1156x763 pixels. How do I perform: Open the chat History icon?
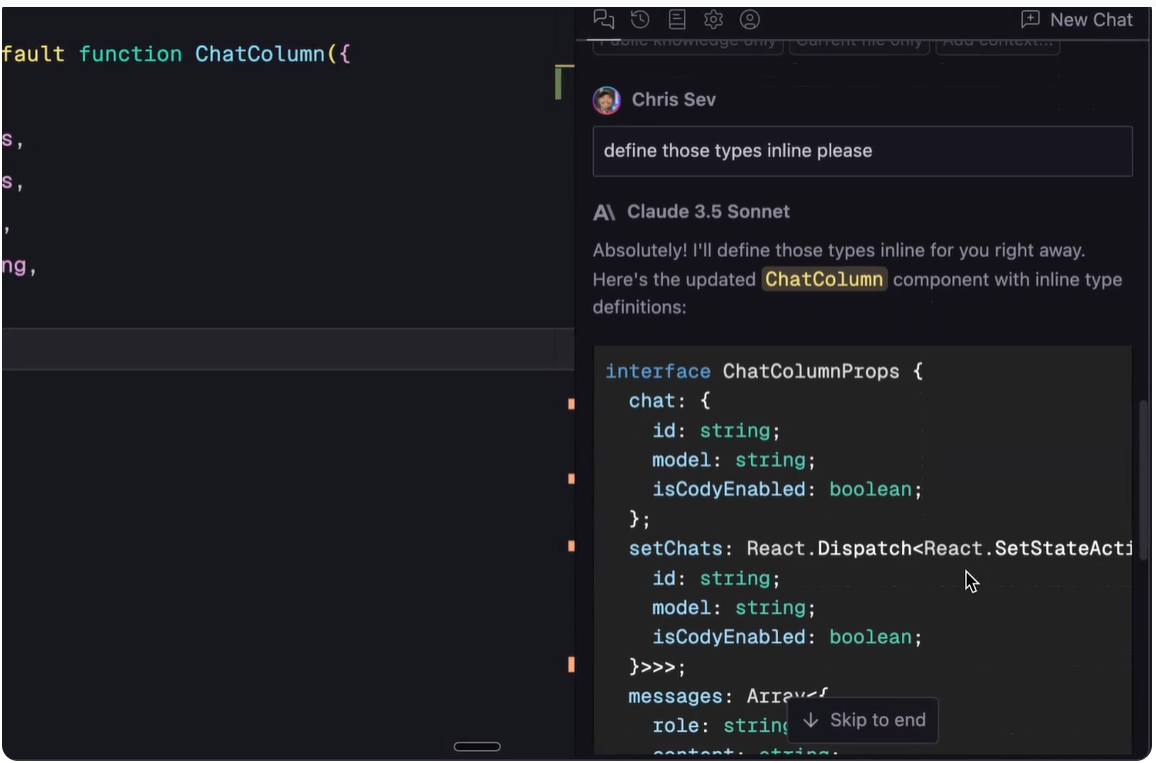640,19
